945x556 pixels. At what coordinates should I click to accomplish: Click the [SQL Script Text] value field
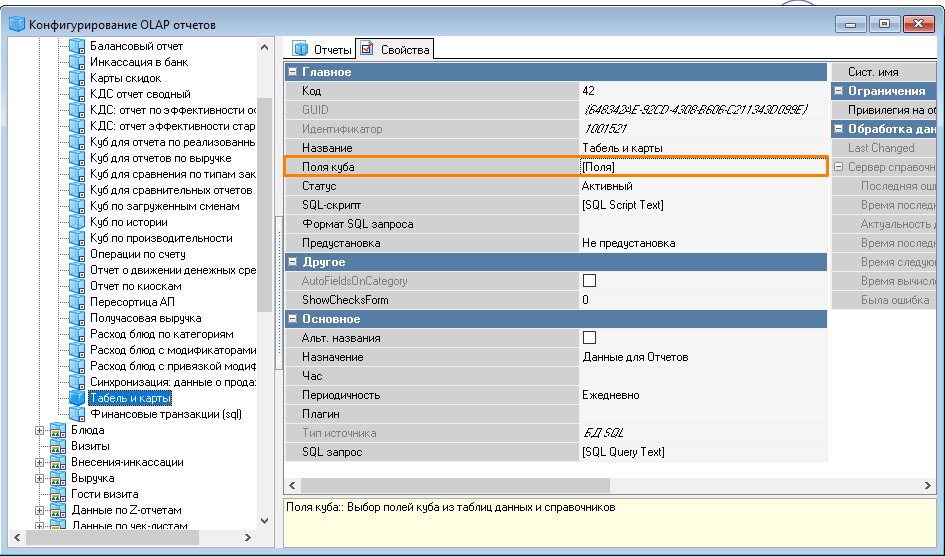(x=702, y=205)
